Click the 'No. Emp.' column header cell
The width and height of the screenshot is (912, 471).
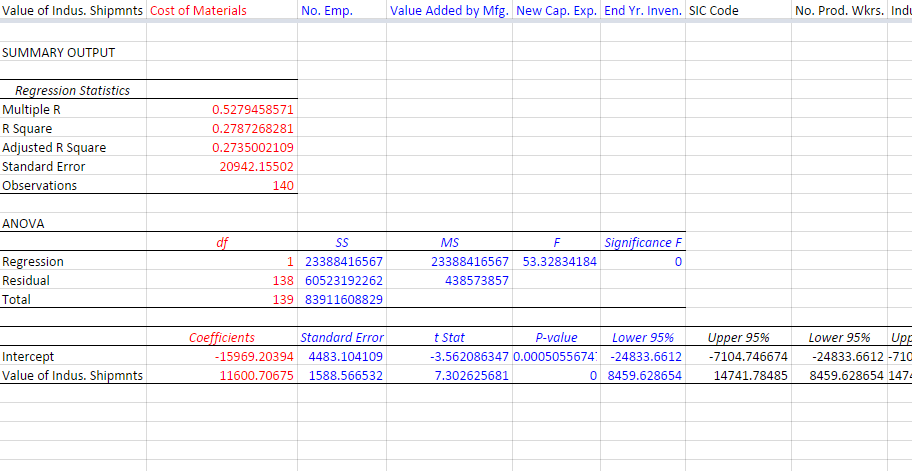coord(326,11)
